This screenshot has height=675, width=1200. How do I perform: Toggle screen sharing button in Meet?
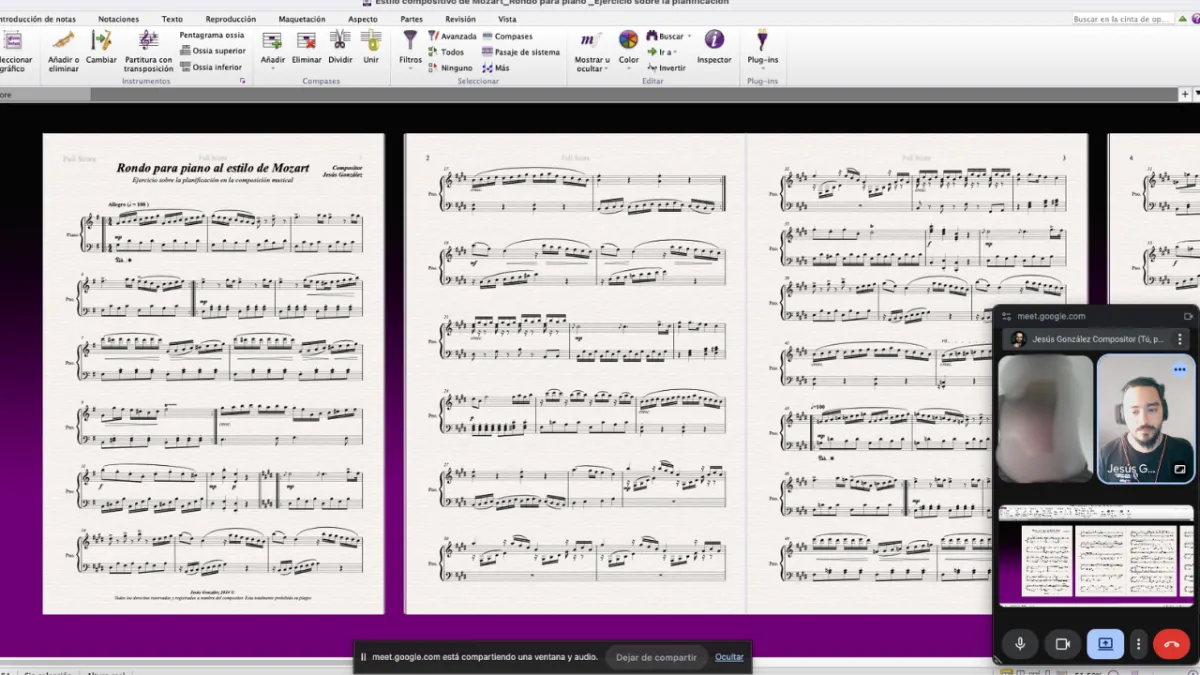pyautogui.click(x=1105, y=644)
